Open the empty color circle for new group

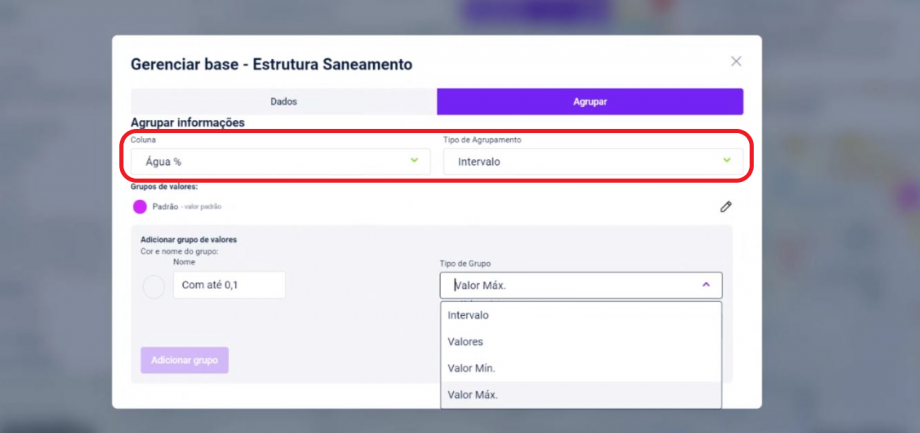[x=154, y=287]
